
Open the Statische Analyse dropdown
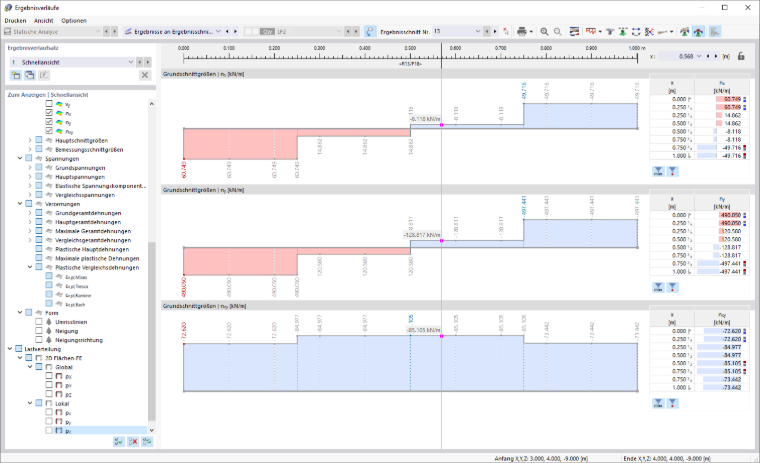[x=97, y=32]
